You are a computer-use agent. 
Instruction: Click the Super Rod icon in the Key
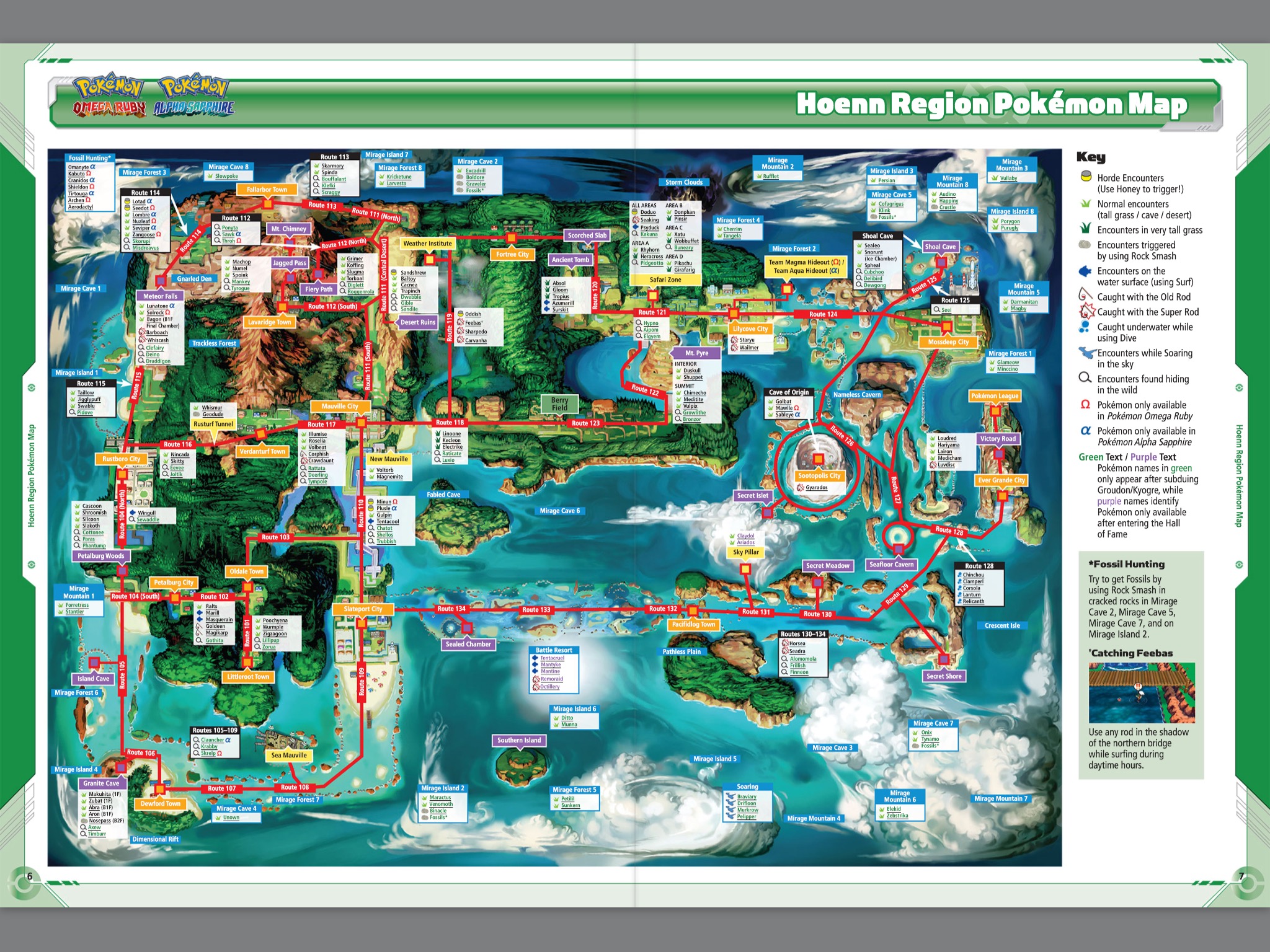coord(1086,311)
